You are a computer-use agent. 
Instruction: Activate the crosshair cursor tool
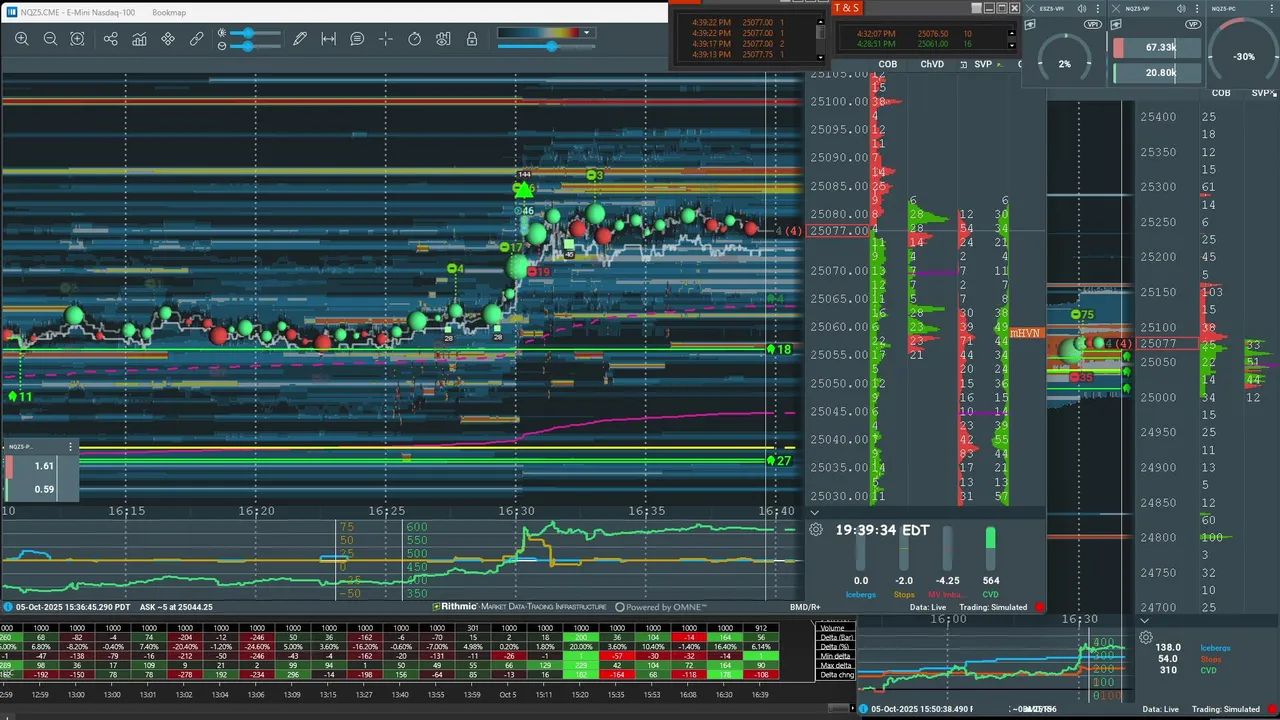click(386, 39)
